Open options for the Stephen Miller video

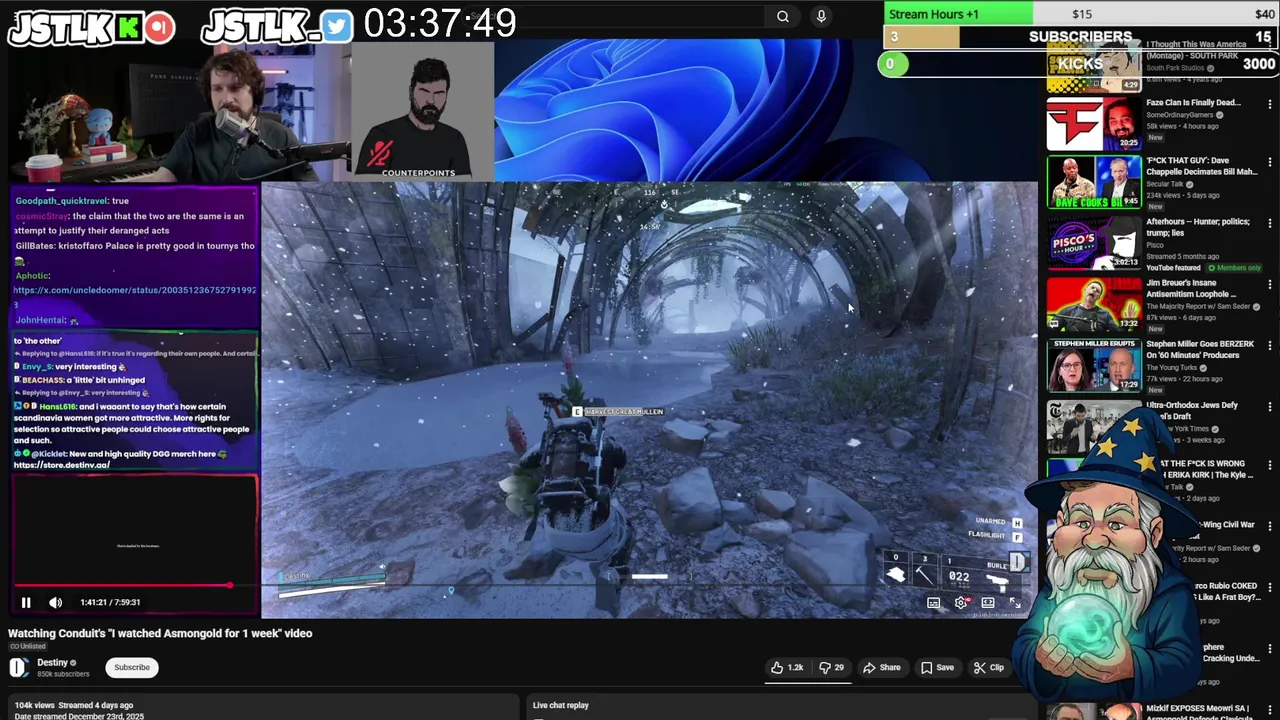click(x=1270, y=346)
